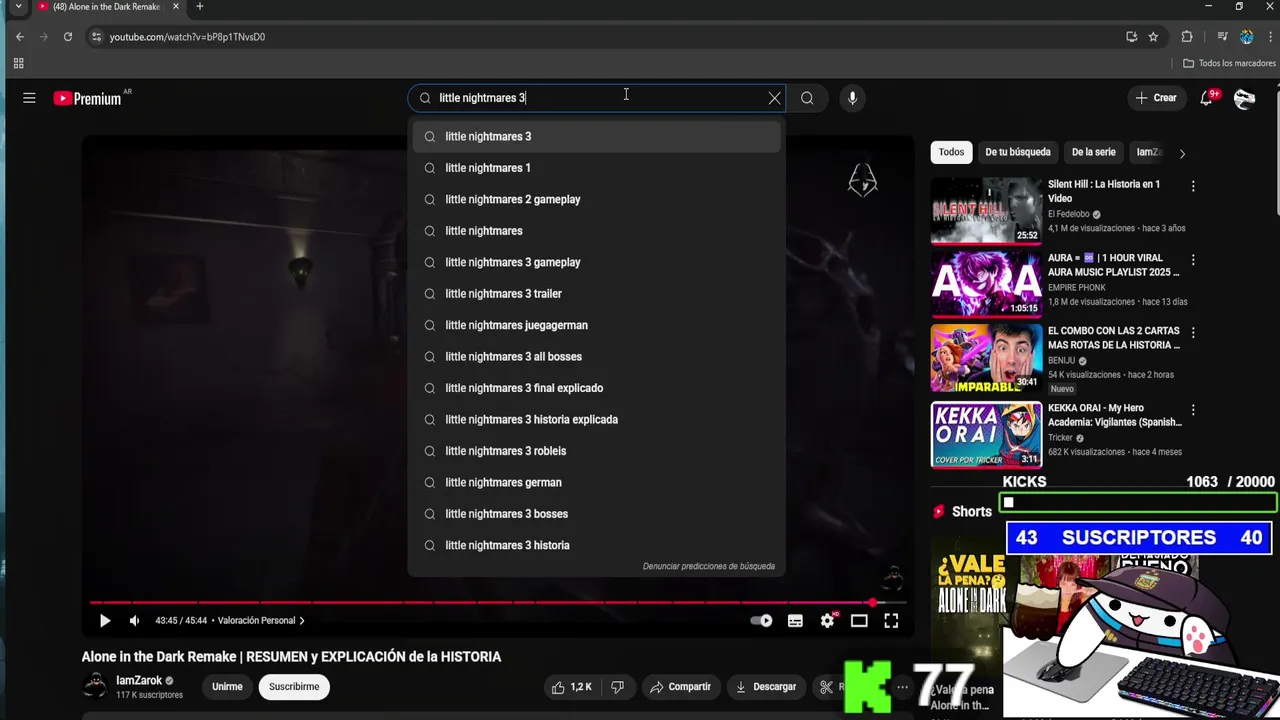
Task: Dislike the video
Action: click(618, 687)
